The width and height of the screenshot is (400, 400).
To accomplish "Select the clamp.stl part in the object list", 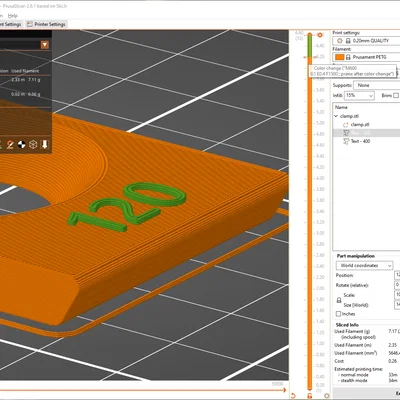I will 360,125.
